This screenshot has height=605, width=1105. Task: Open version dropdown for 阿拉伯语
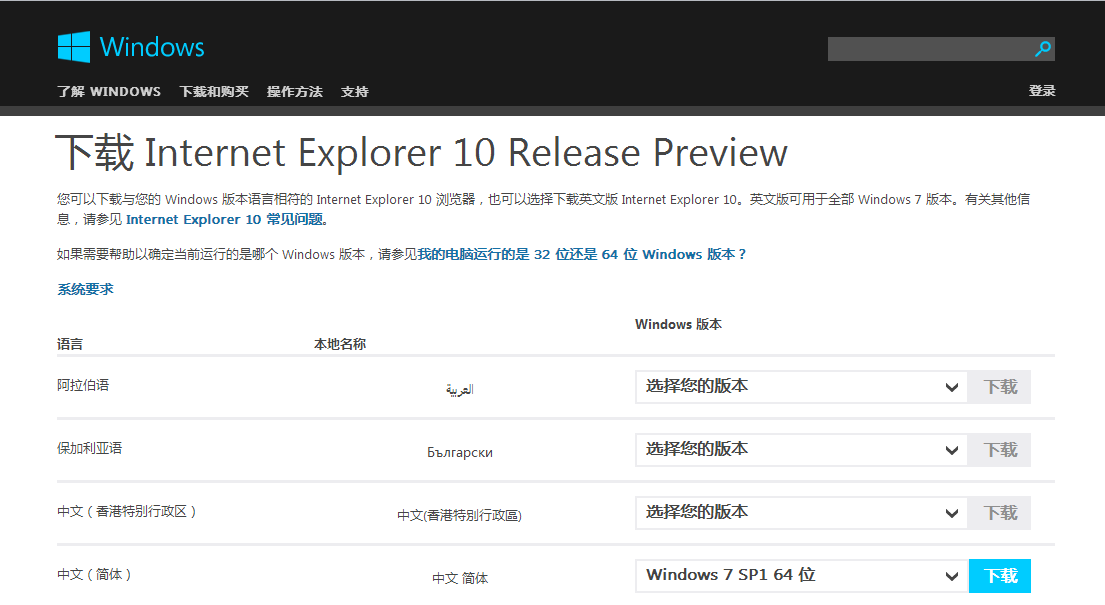point(801,386)
